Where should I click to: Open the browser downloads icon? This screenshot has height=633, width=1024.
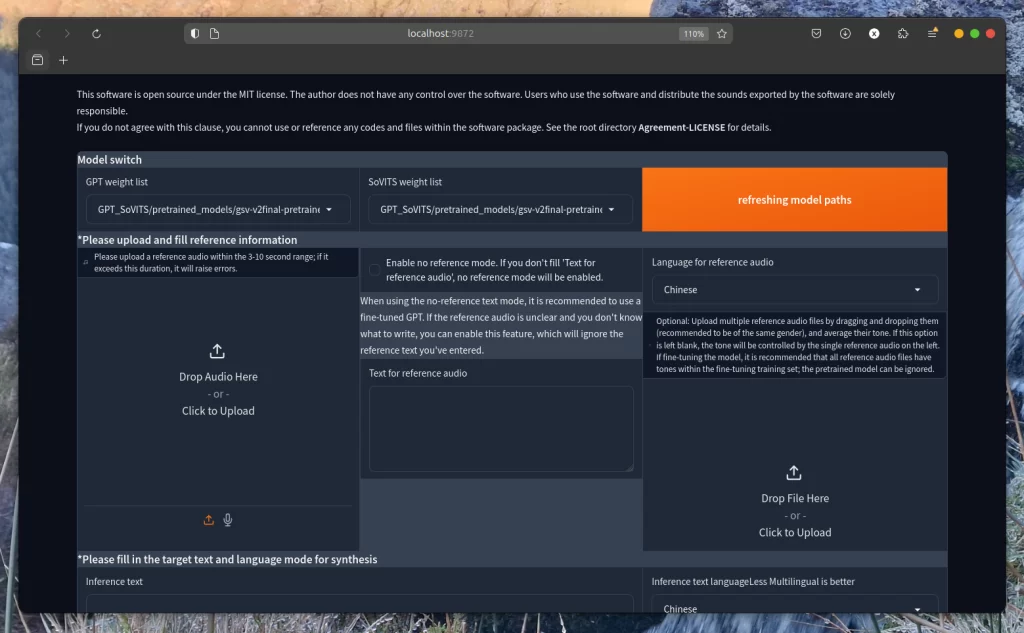click(x=845, y=34)
